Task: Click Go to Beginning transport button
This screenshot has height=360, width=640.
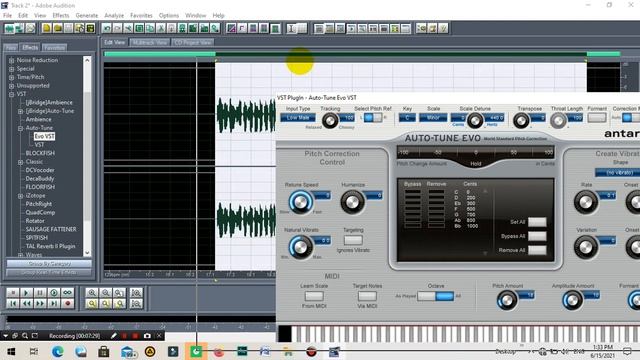Action: pos(13,303)
